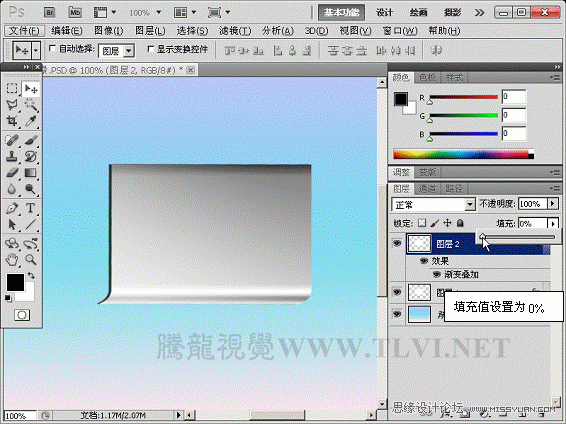This screenshot has width=566, height=424.
Task: Switch to the 通道 tab
Action: (x=427, y=188)
